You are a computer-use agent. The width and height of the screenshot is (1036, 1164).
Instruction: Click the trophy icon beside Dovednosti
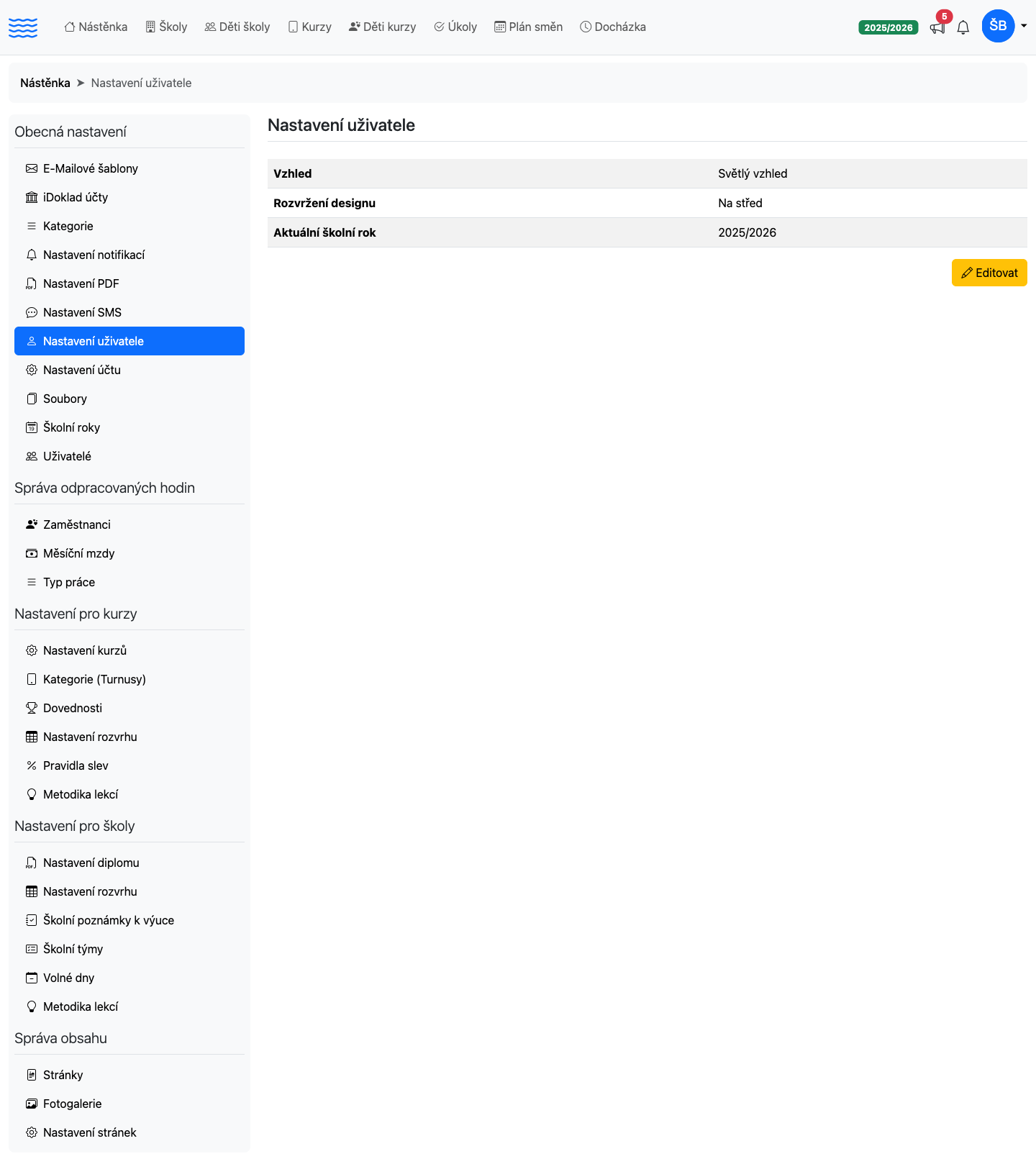(32, 708)
